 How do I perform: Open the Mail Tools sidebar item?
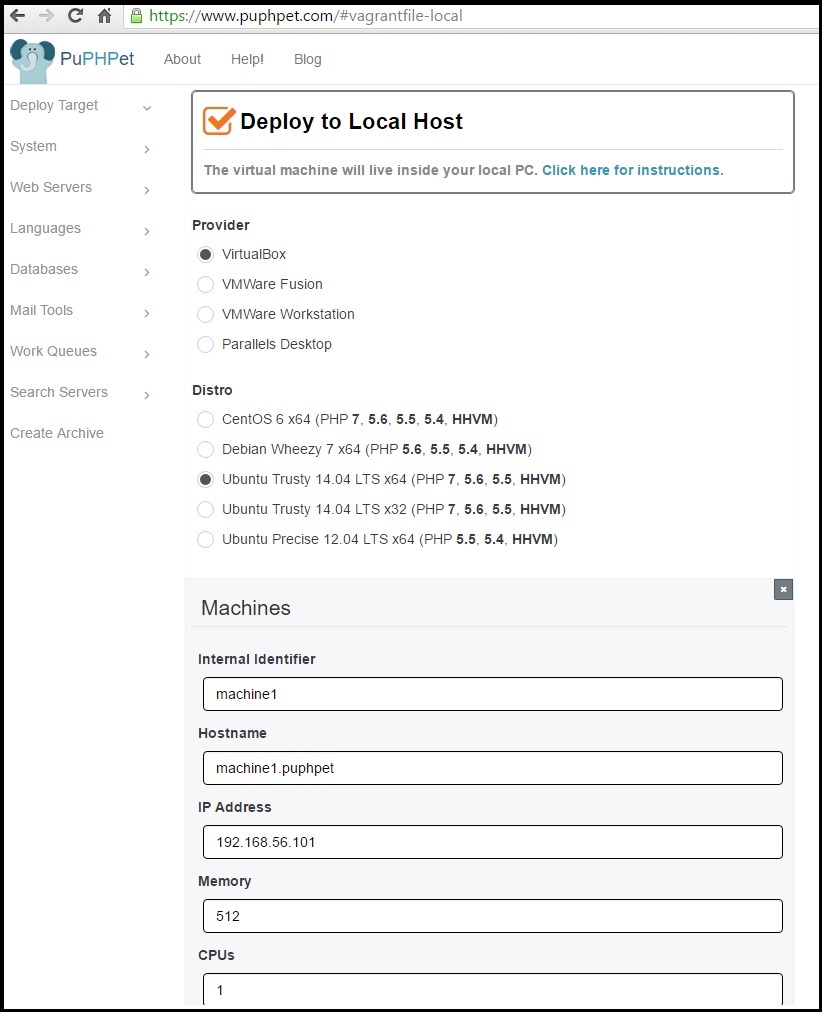[41, 310]
